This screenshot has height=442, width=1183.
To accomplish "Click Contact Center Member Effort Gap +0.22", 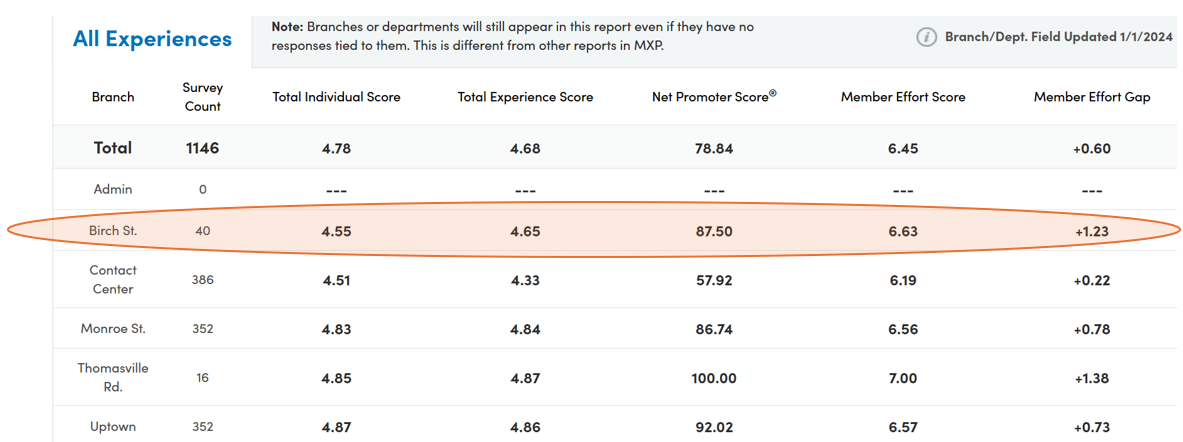I will click(x=1092, y=280).
